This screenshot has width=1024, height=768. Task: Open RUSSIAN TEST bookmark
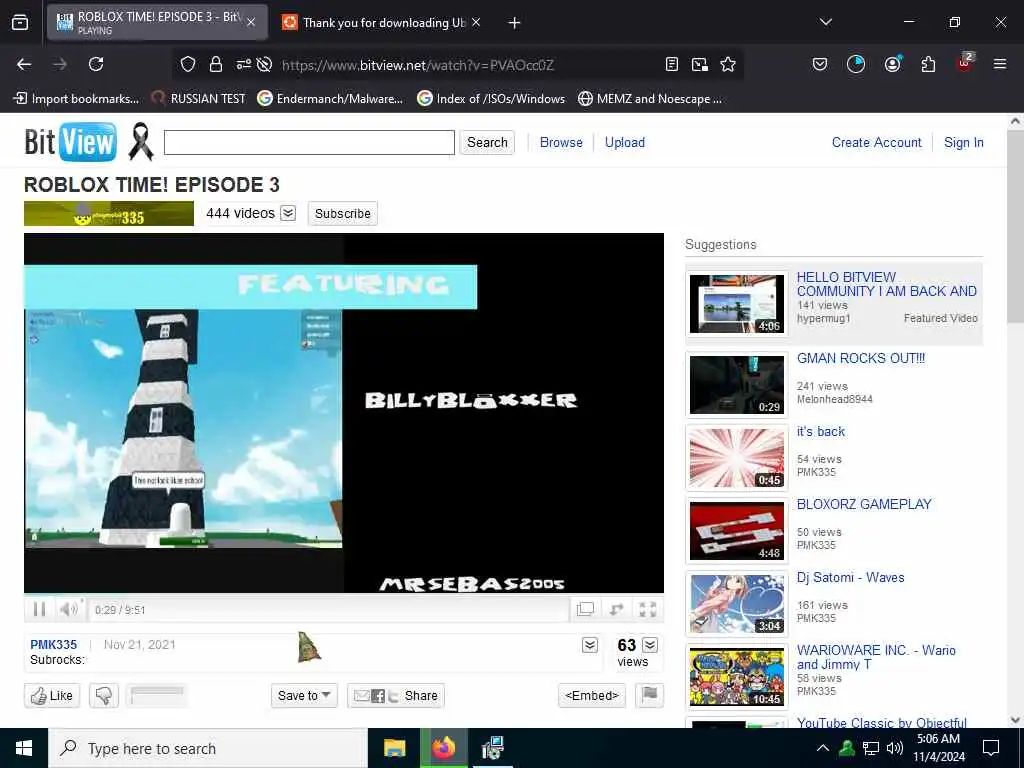pyautogui.click(x=199, y=99)
